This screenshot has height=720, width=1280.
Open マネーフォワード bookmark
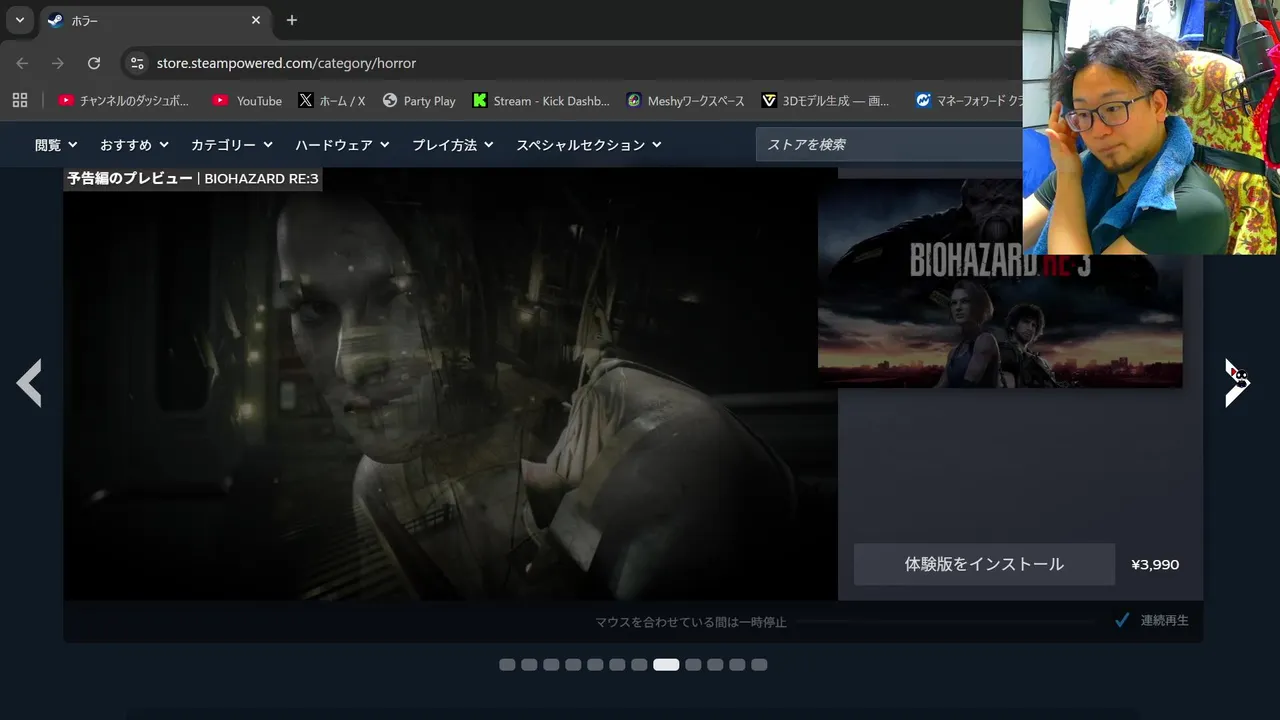968,101
